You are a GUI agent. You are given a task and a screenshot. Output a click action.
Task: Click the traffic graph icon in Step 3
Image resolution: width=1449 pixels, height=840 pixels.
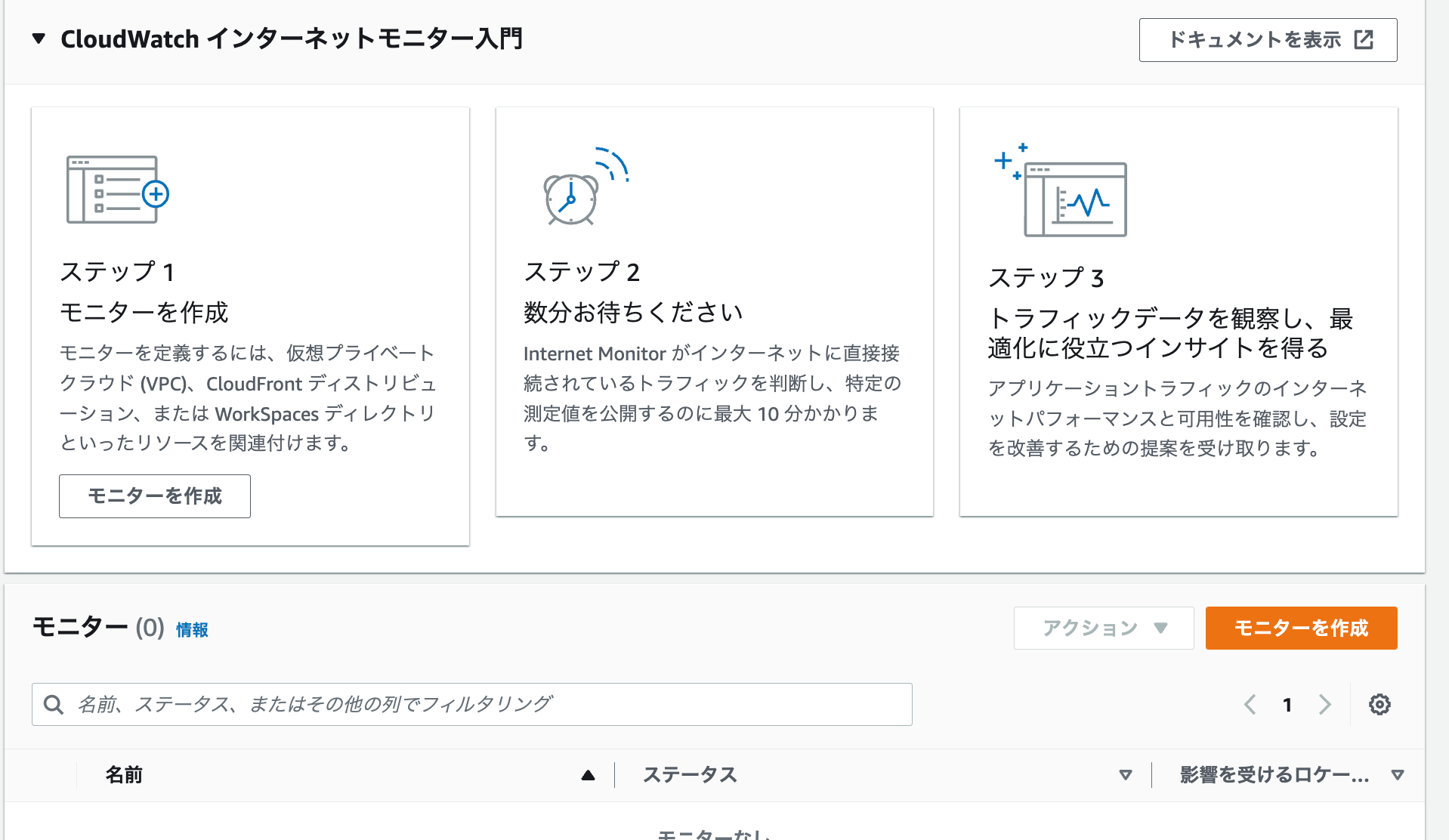(x=1060, y=190)
